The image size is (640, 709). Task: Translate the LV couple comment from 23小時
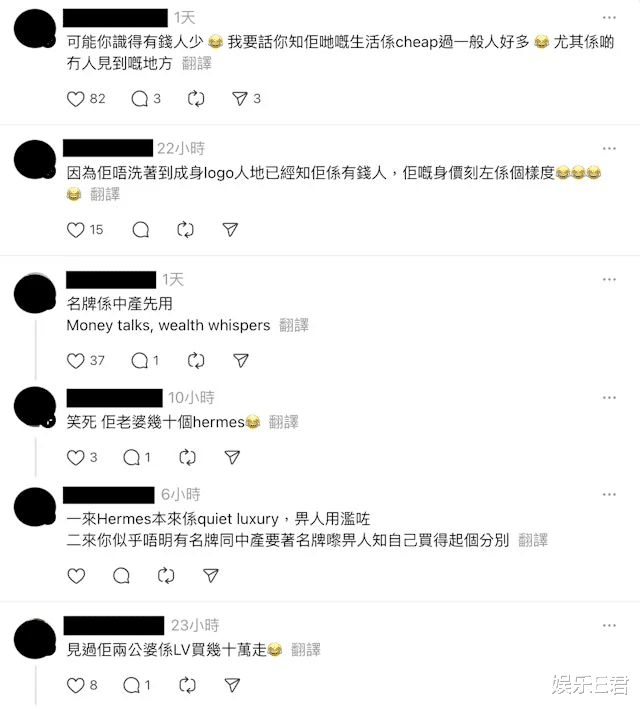pyautogui.click(x=306, y=650)
